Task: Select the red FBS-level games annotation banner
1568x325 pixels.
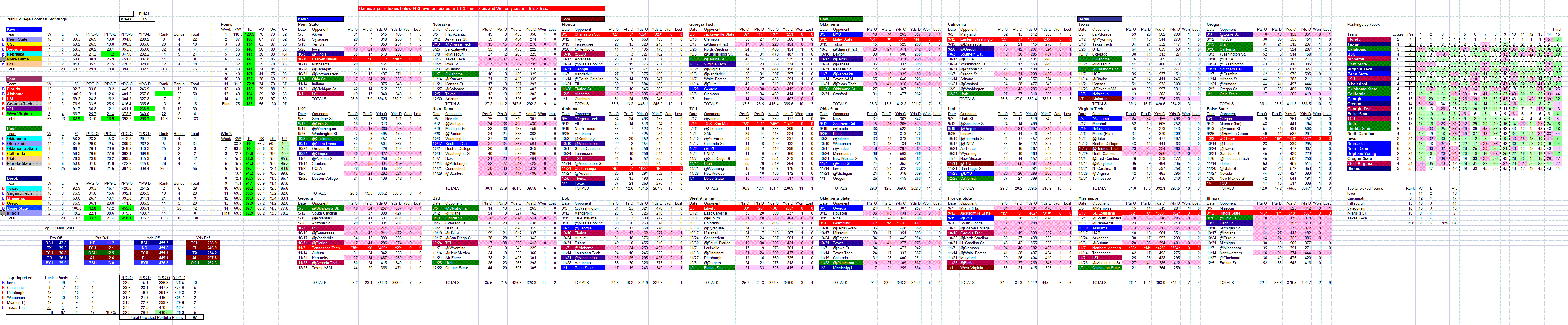Action: 481,8
